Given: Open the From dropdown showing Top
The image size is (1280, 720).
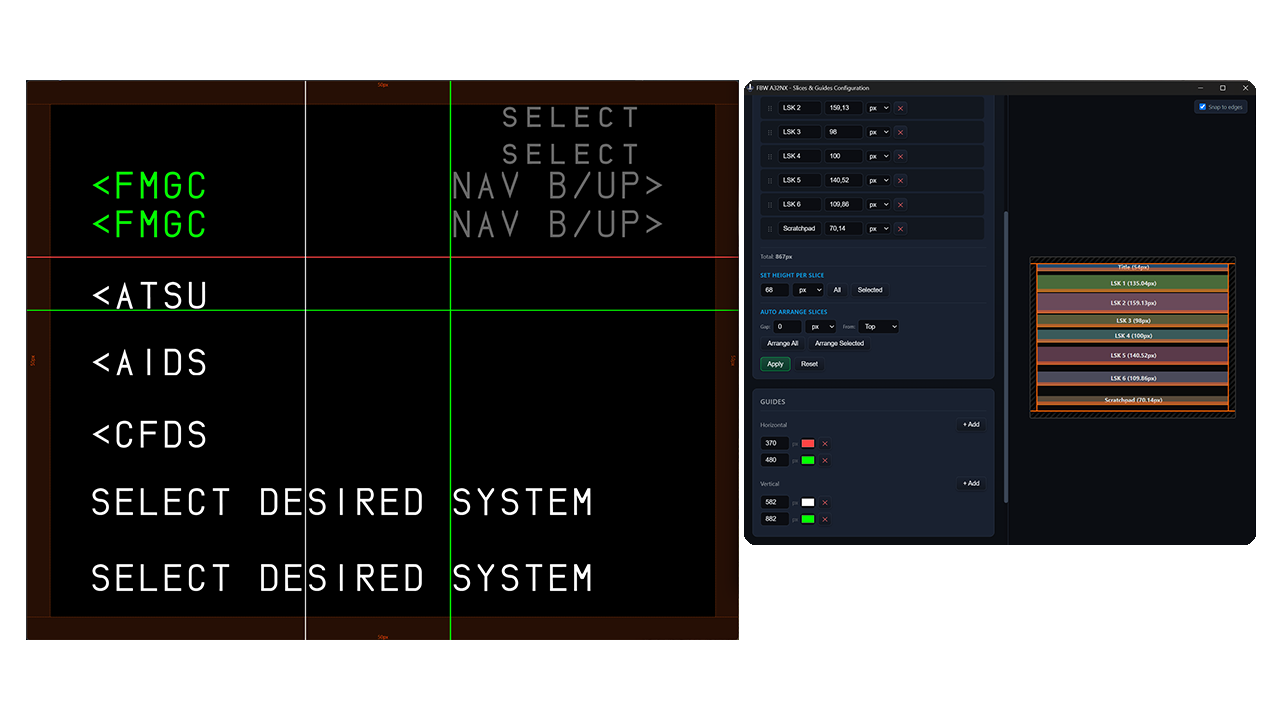Looking at the screenshot, I should pyautogui.click(x=878, y=326).
